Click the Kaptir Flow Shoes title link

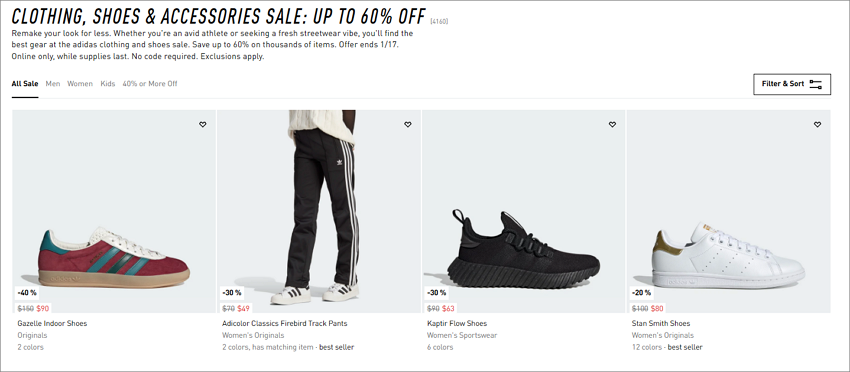456,324
